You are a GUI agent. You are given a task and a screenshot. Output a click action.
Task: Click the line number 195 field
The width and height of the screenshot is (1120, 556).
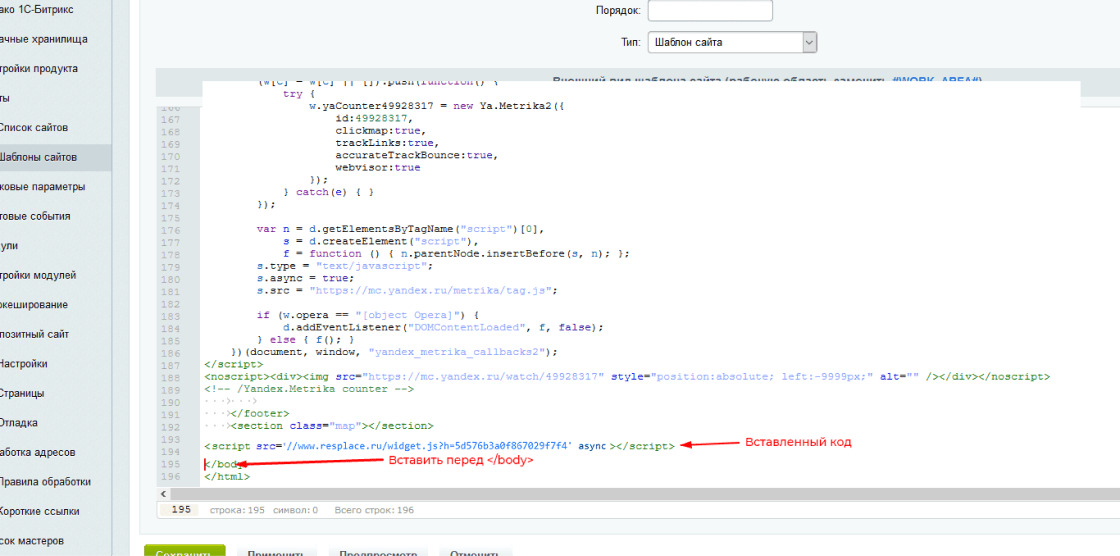pos(181,510)
